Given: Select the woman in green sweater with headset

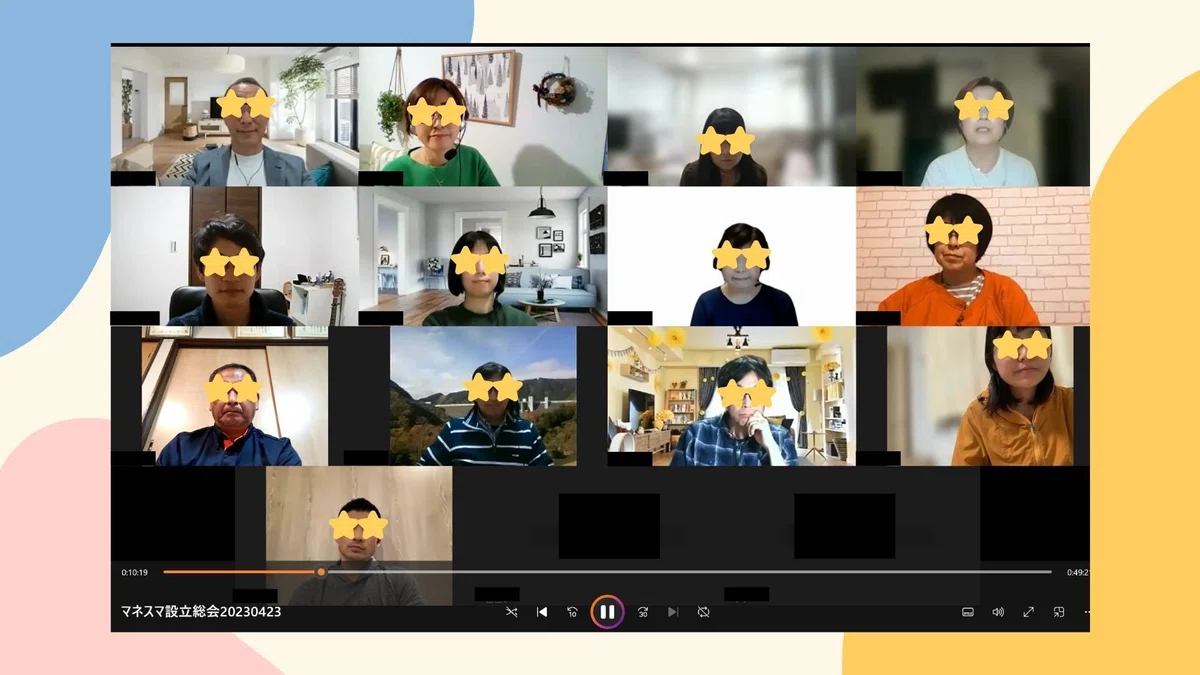Looking at the screenshot, I should click(483, 116).
